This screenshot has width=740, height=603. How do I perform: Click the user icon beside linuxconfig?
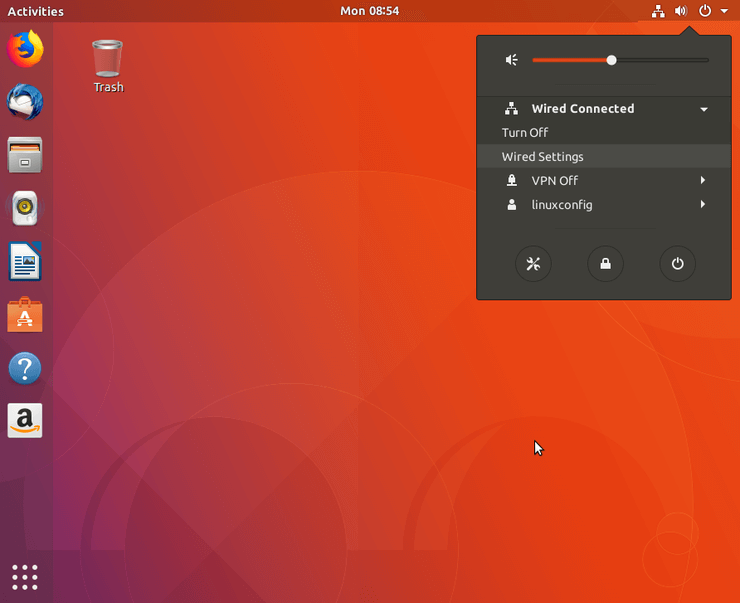[512, 205]
